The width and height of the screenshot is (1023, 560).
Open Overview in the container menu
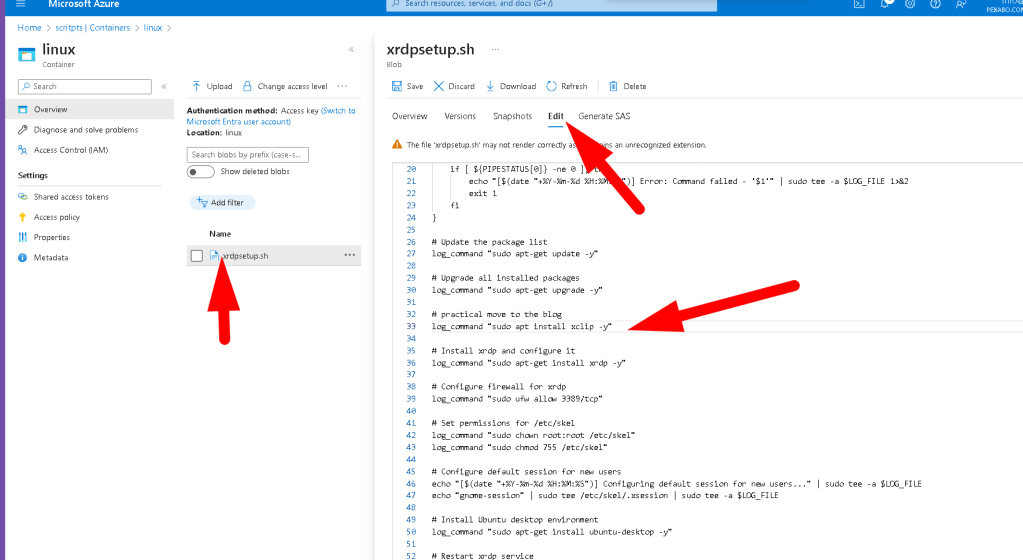click(x=90, y=109)
